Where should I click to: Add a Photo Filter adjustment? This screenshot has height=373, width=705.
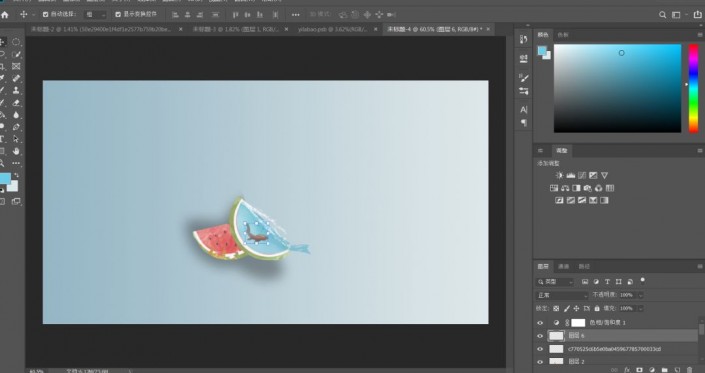point(587,188)
